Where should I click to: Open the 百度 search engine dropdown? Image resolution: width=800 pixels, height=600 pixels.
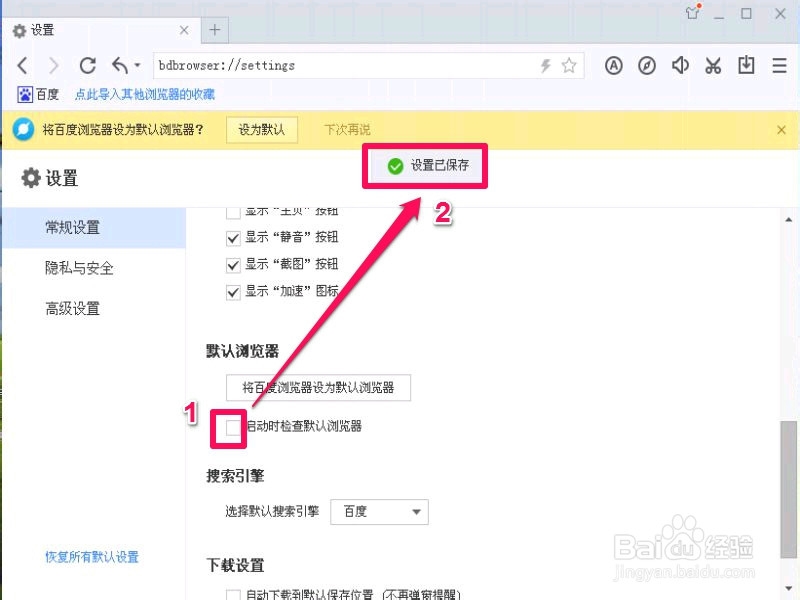[x=379, y=512]
